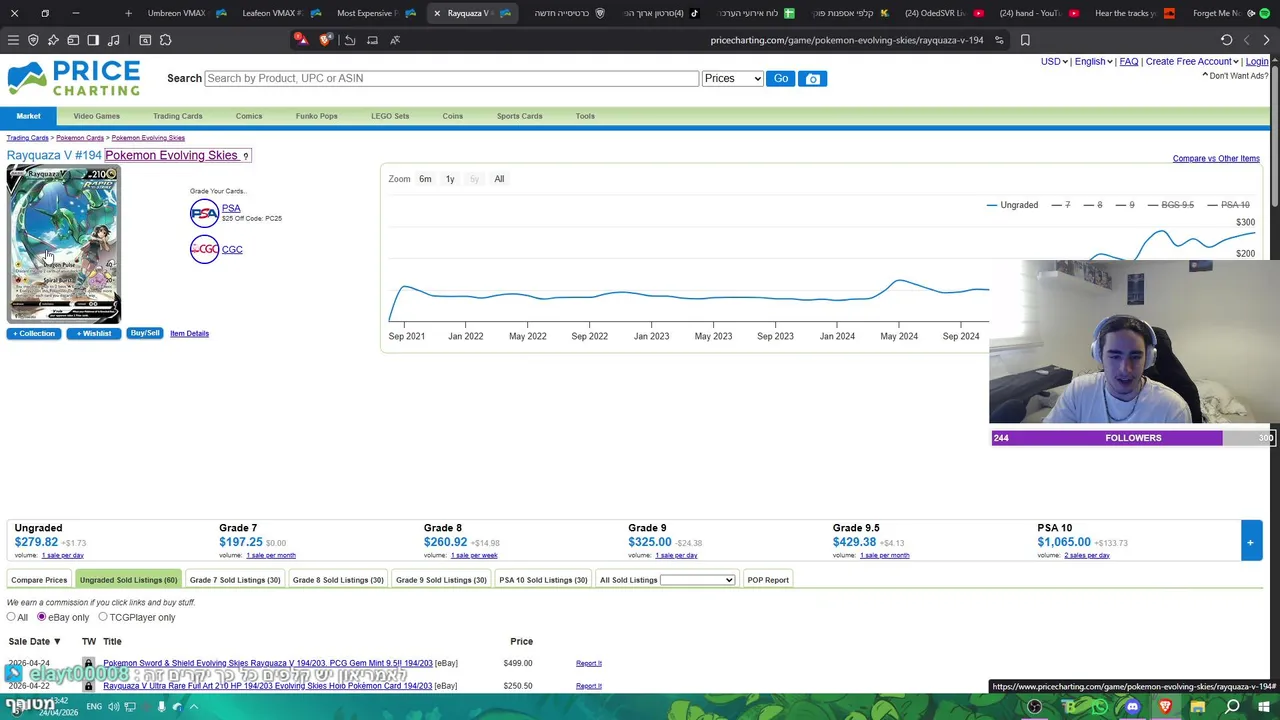Image resolution: width=1280 pixels, height=720 pixels.
Task: Toggle the grade 7 series in legend
Action: pos(1061,205)
